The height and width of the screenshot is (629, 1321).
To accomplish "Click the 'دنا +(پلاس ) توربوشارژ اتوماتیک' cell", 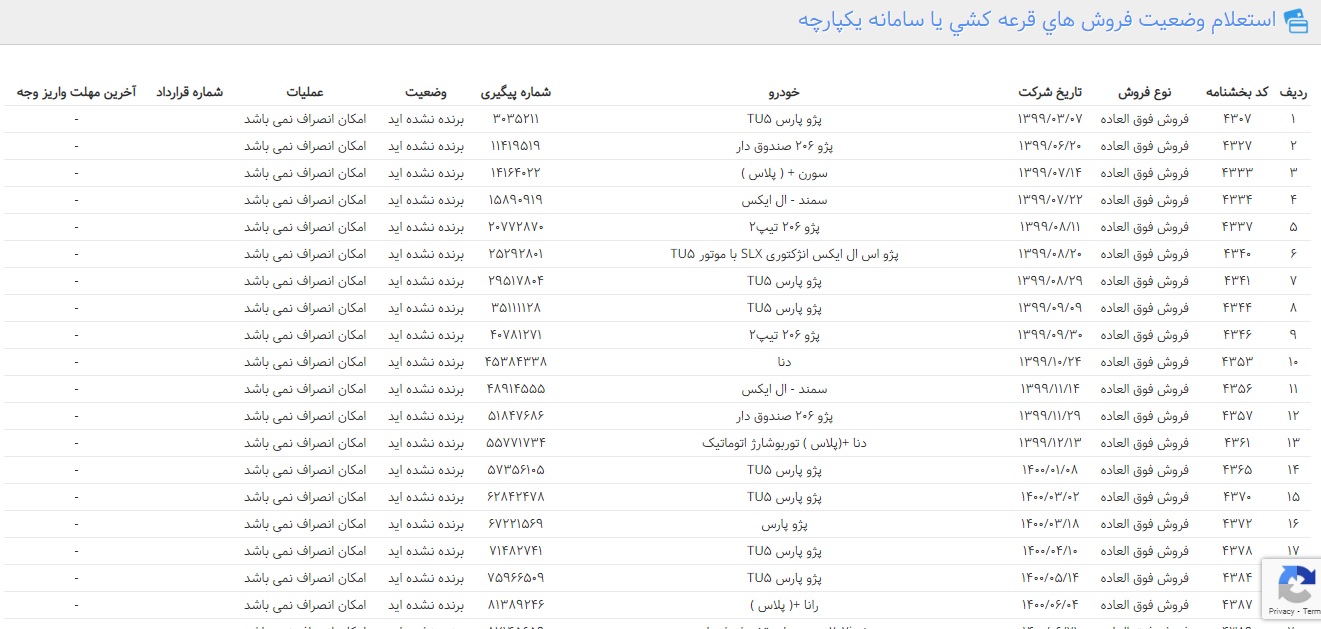I will pyautogui.click(x=784, y=443).
